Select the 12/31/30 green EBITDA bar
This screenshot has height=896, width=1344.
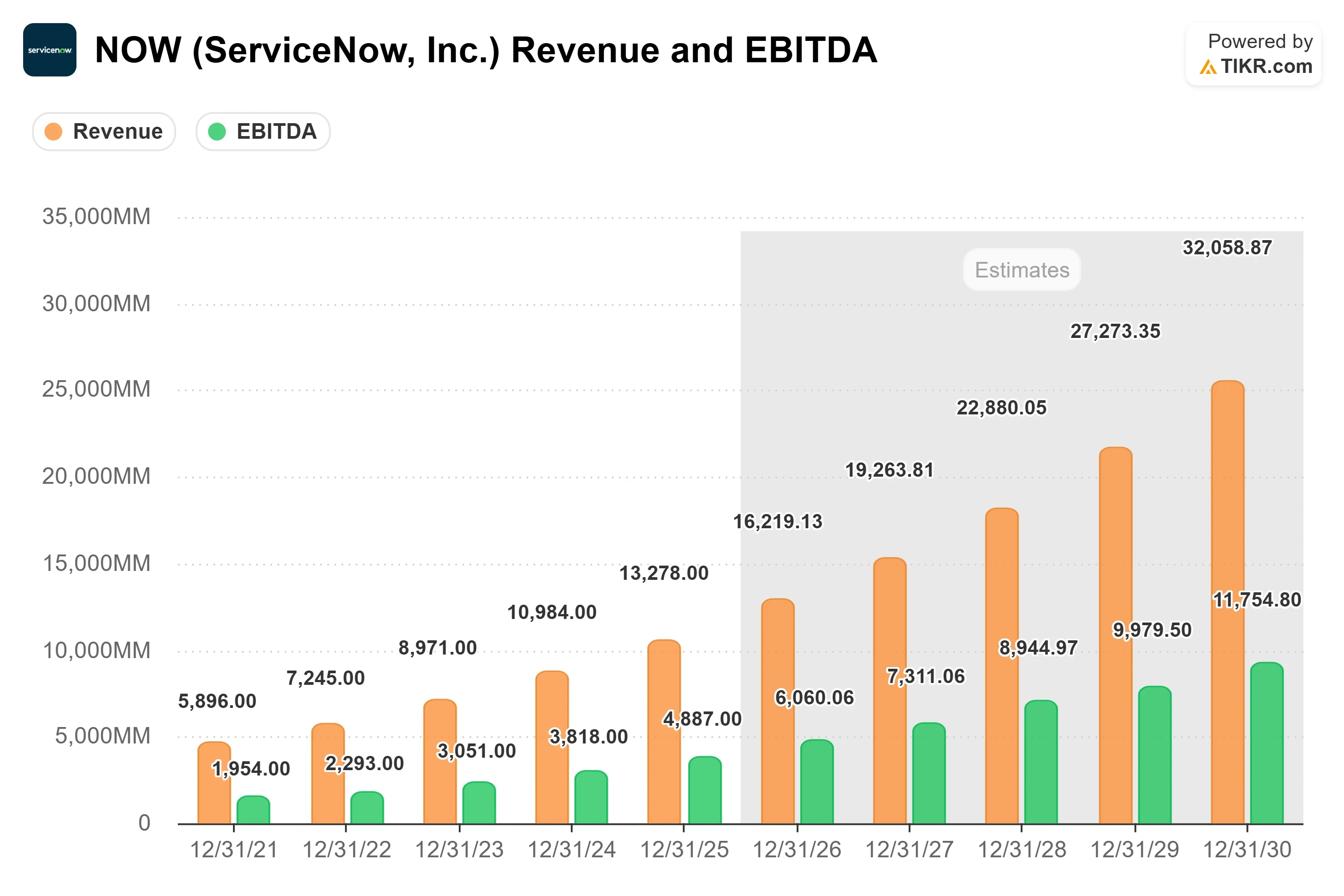pyautogui.click(x=1266, y=743)
